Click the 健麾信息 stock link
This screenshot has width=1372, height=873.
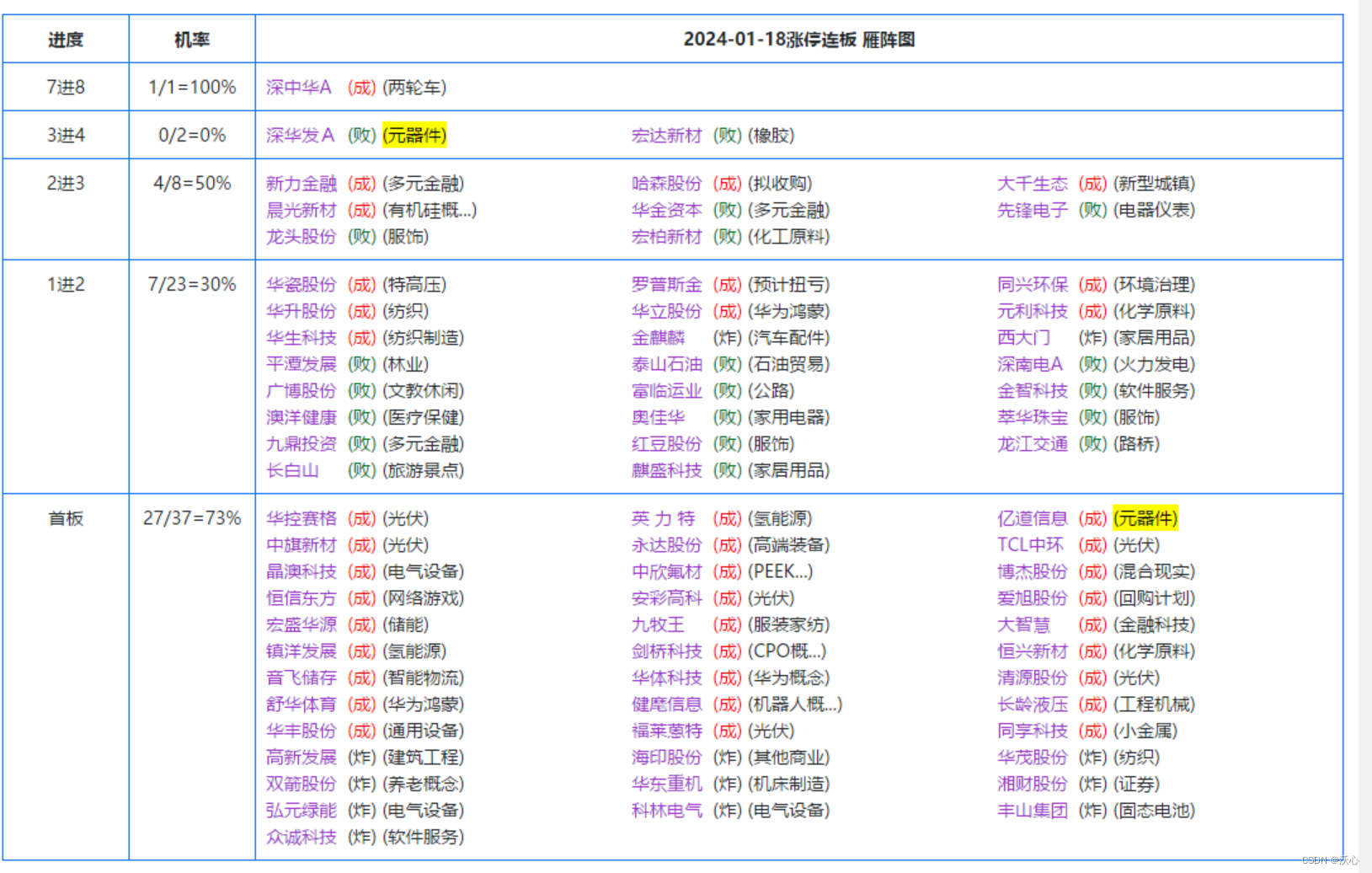pos(666,704)
